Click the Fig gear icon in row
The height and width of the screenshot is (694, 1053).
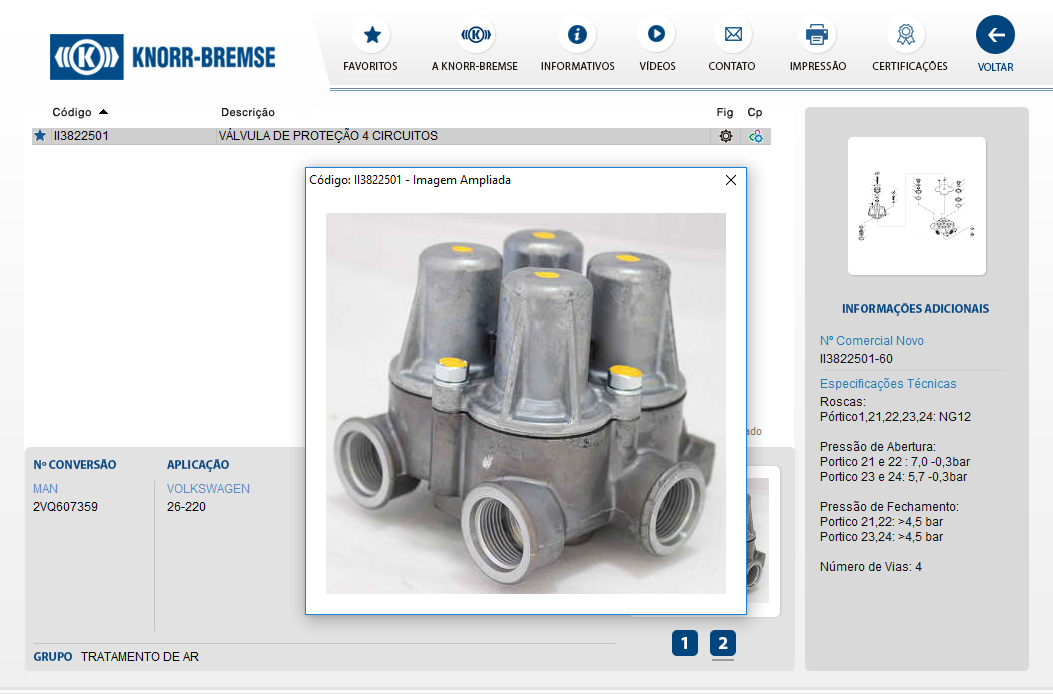726,136
